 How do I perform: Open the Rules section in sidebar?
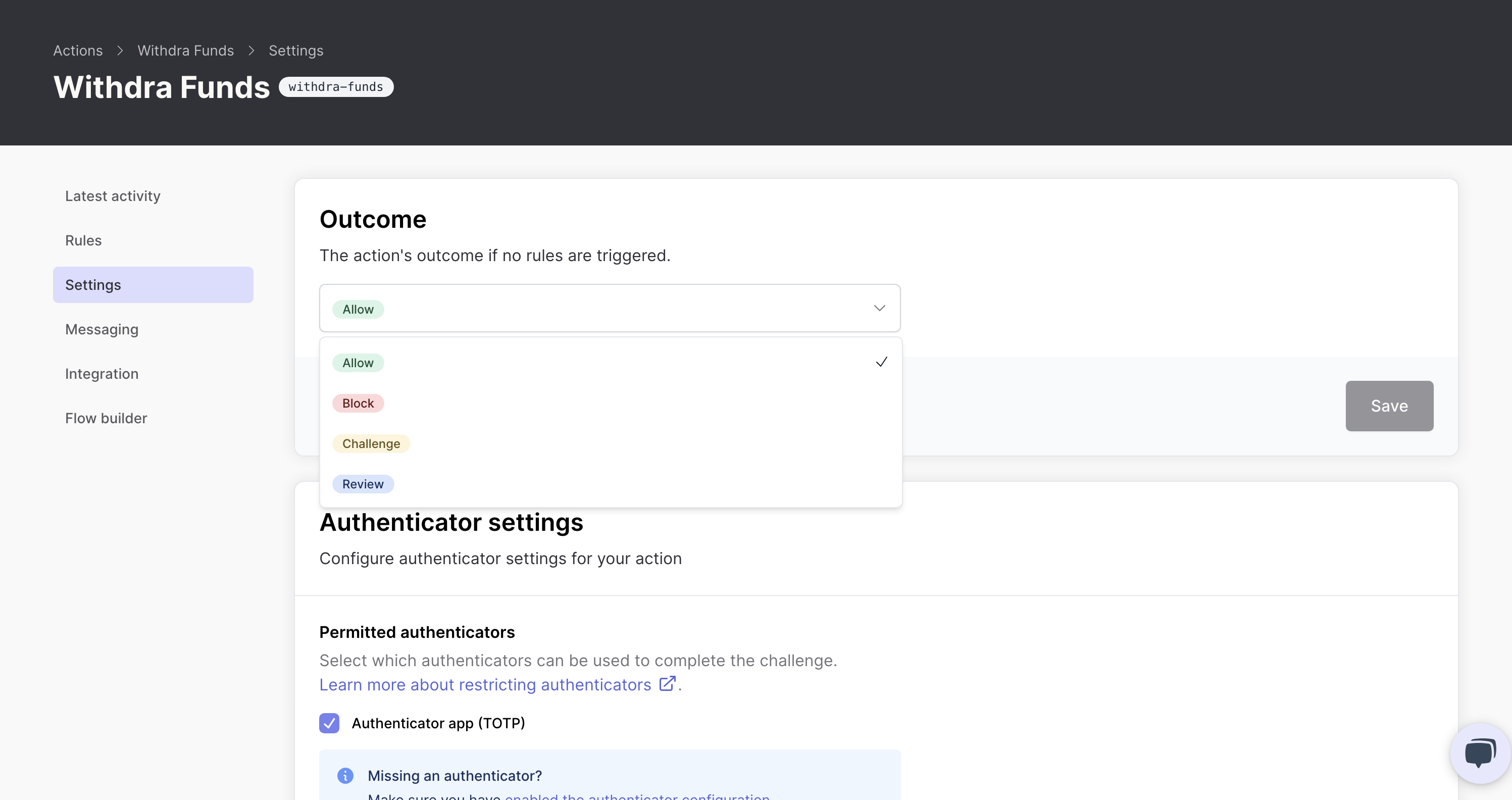(83, 240)
